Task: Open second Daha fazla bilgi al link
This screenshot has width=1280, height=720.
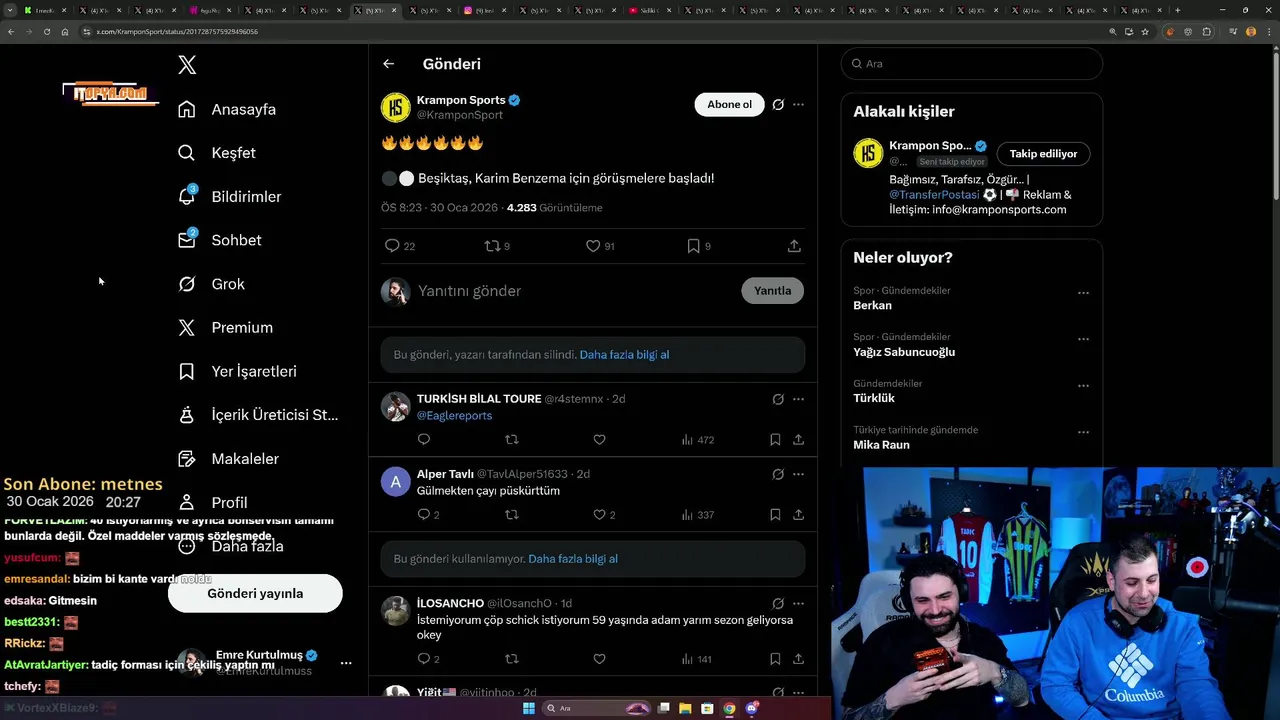Action: (x=573, y=559)
